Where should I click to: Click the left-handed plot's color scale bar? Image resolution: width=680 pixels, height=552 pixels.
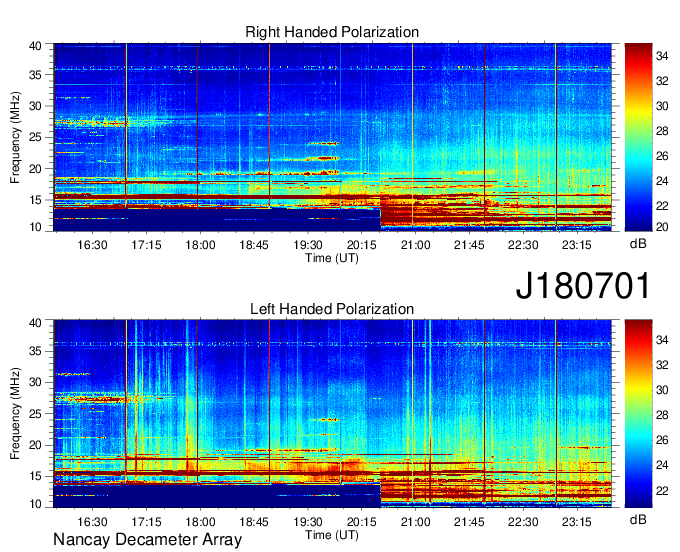click(638, 414)
